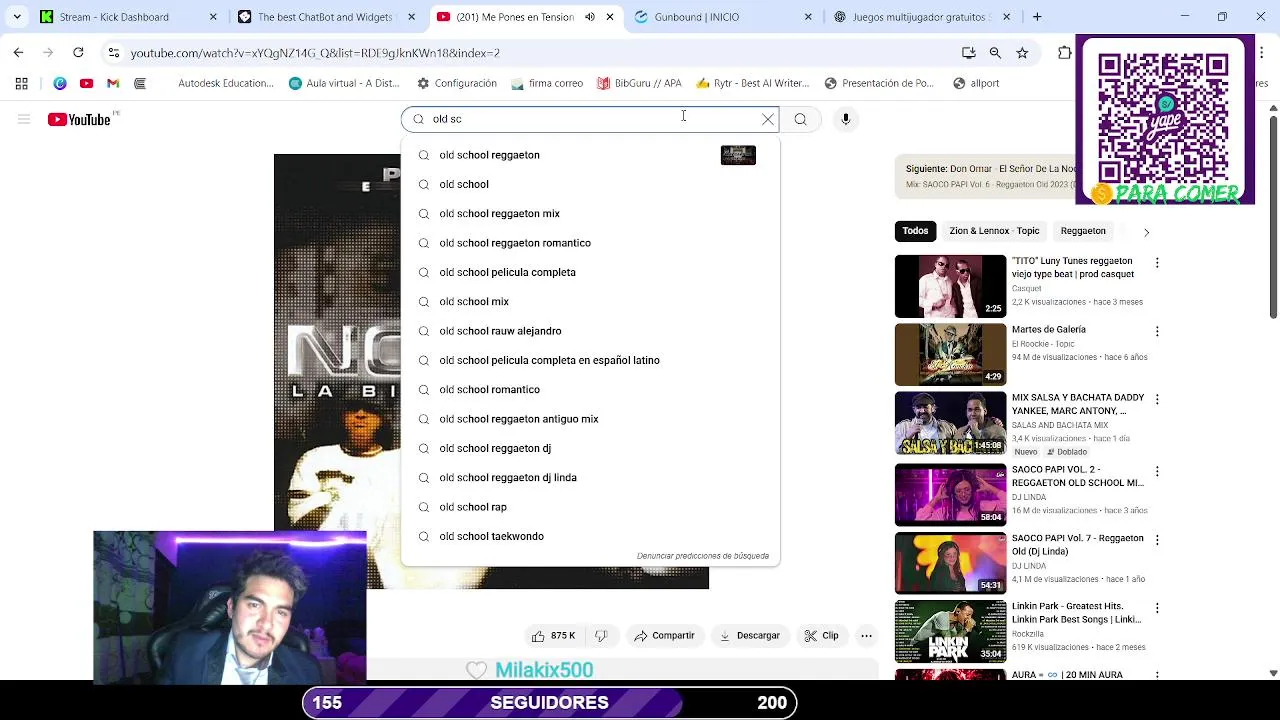Choose suggestion old school romantico

point(590,389)
